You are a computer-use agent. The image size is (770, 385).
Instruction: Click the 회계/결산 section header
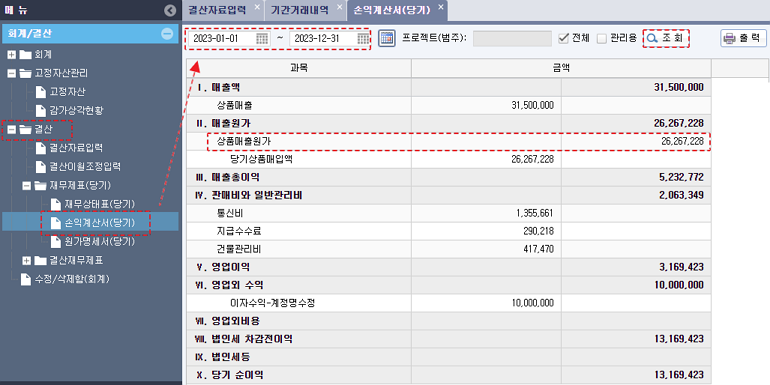89,34
